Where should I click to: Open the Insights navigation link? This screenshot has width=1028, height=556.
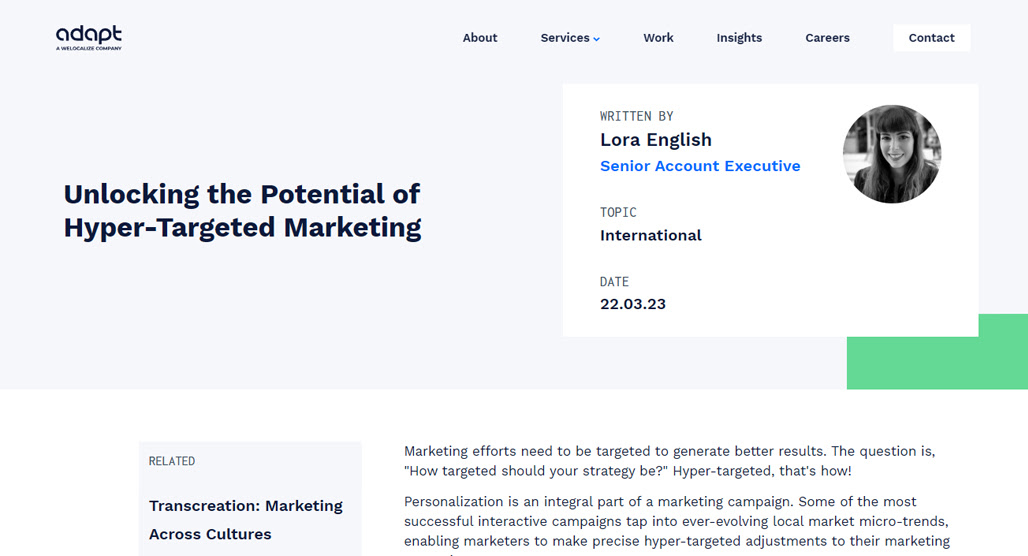point(739,38)
